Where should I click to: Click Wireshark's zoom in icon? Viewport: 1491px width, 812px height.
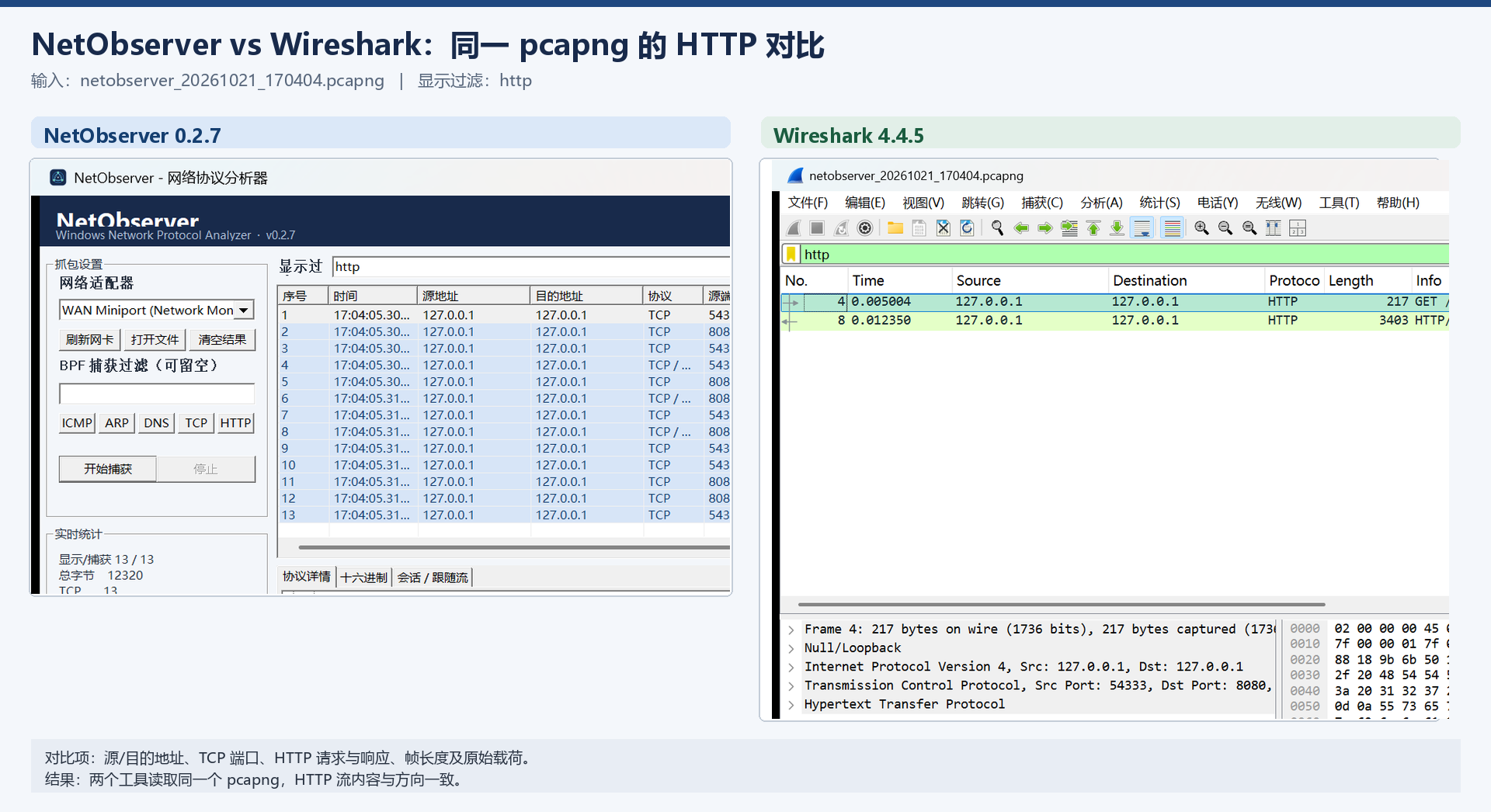coord(1202,228)
